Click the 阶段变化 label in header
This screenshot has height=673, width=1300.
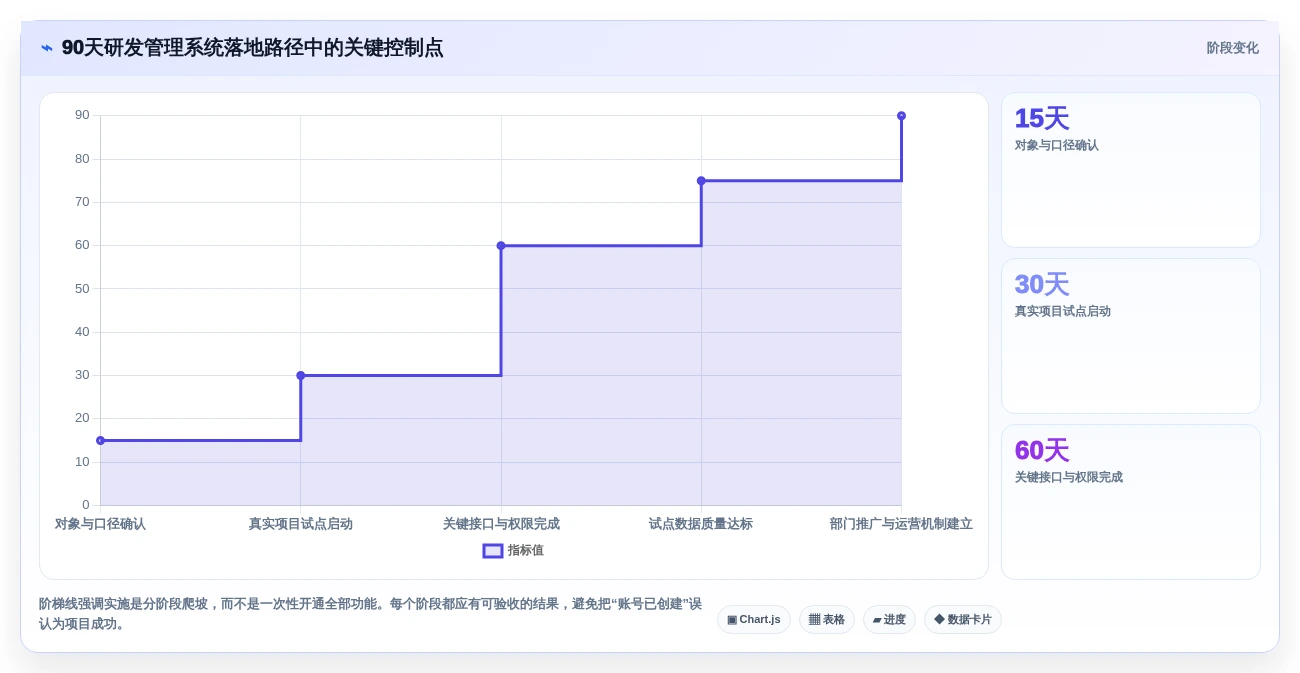(1232, 48)
